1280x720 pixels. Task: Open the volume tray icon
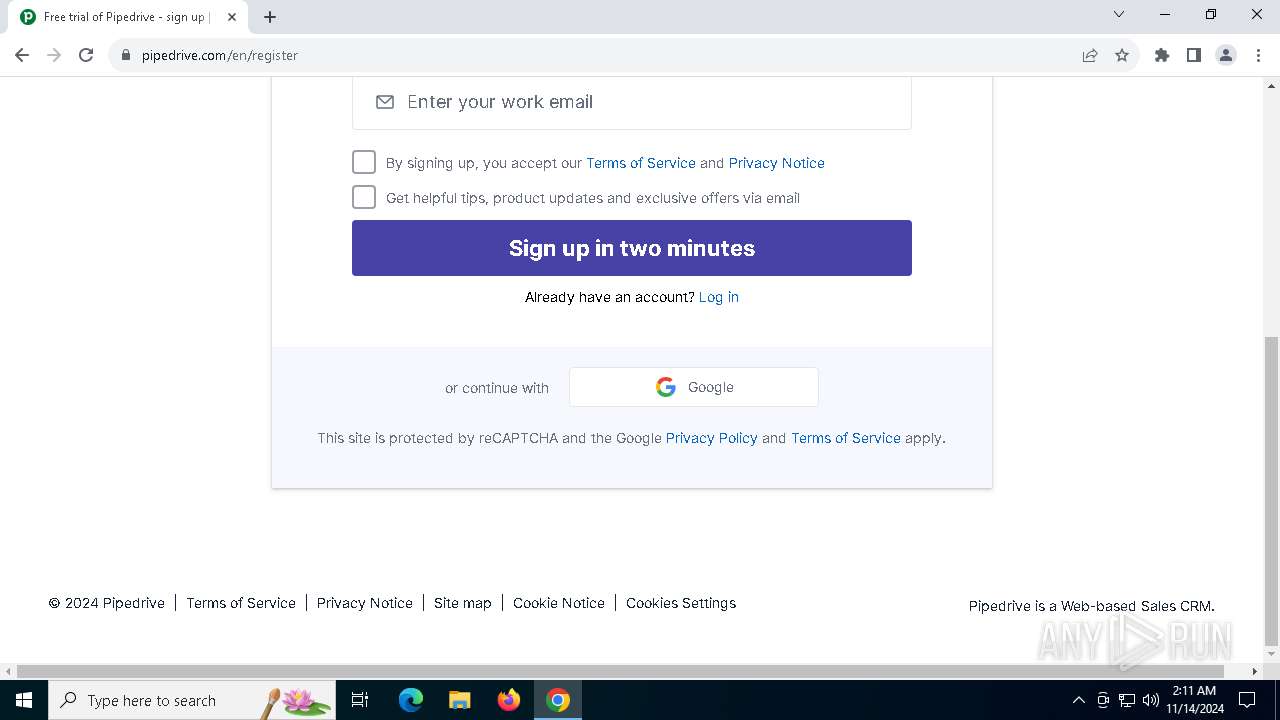coord(1151,700)
